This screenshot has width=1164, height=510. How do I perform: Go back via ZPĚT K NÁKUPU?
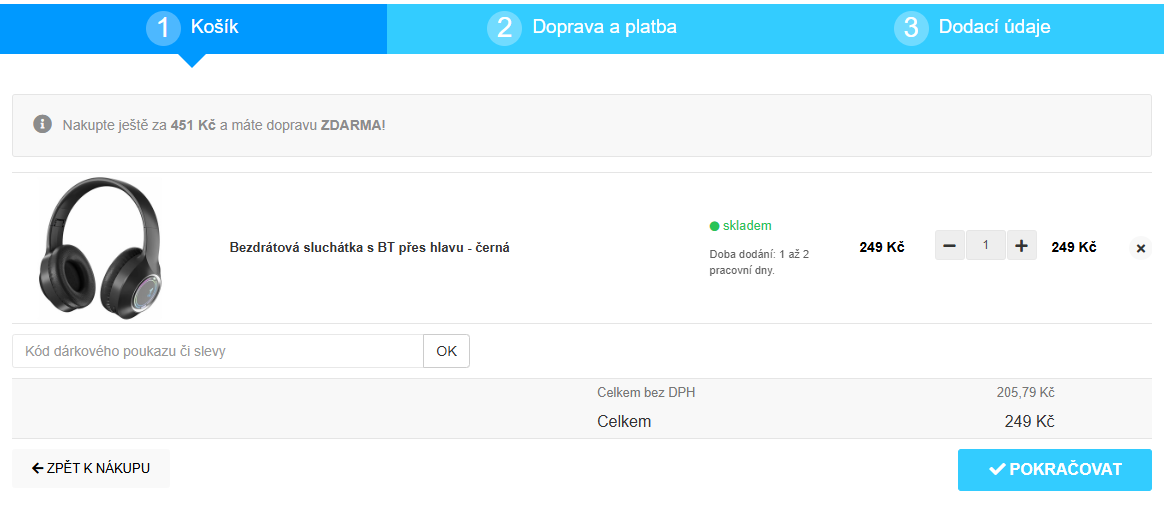pos(91,468)
